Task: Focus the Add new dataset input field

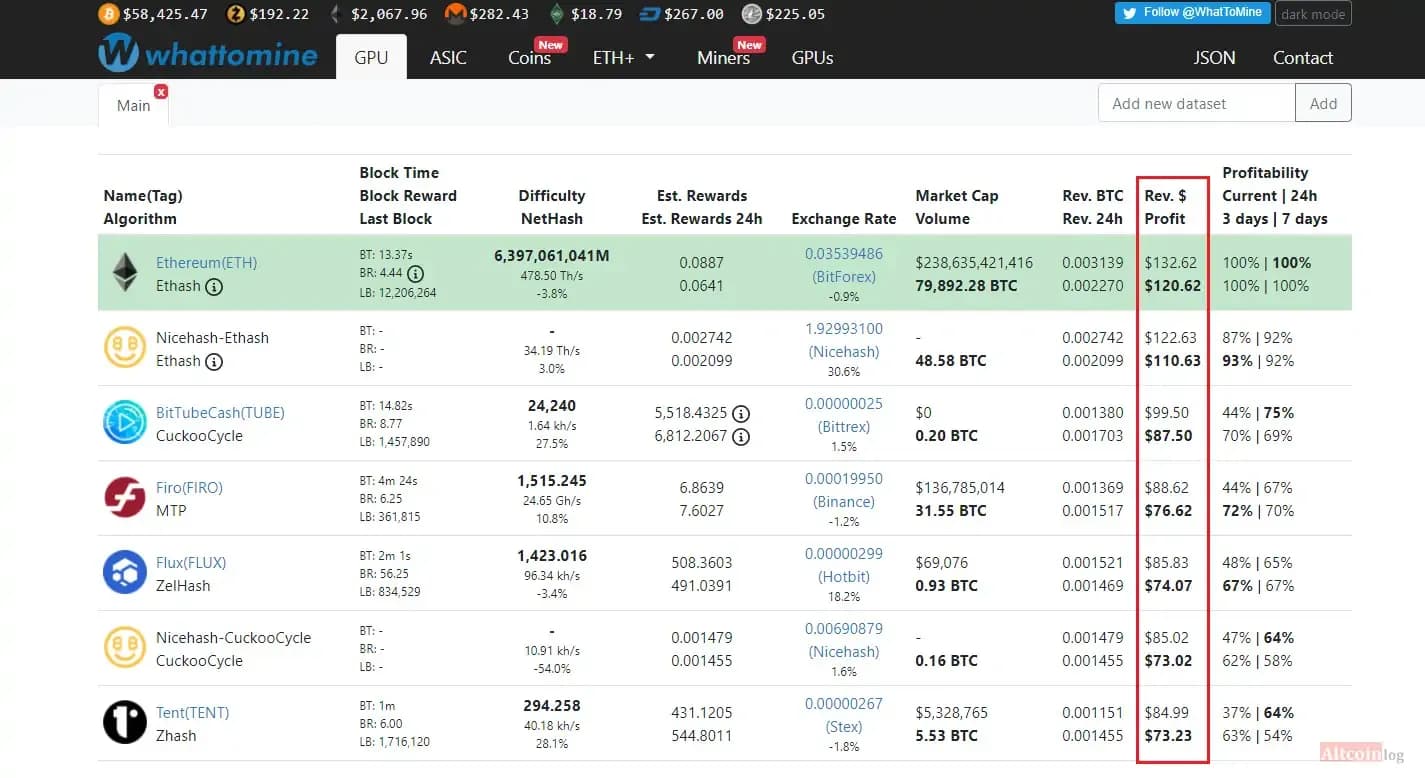Action: click(x=1196, y=103)
